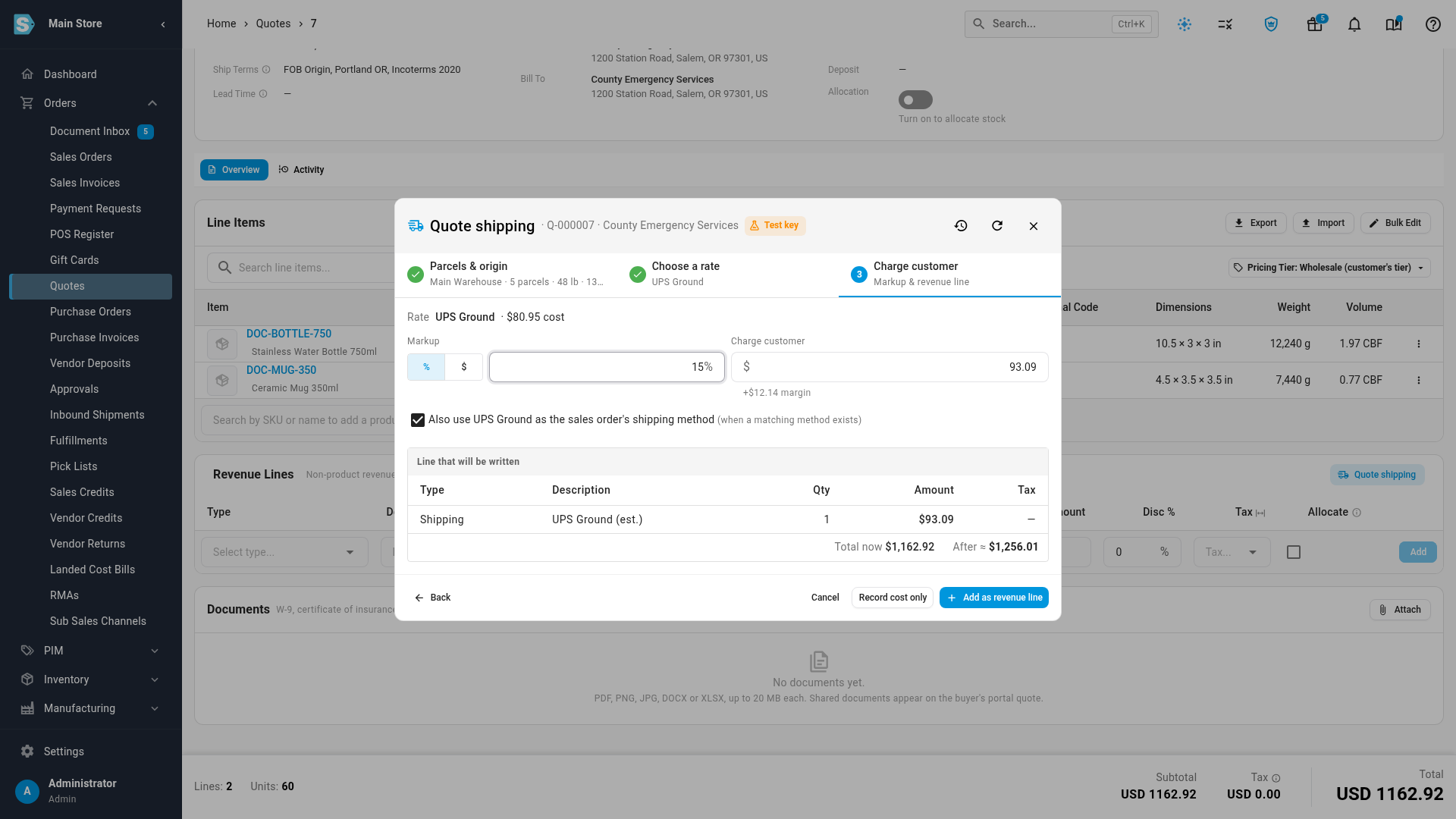Tick the Allocate checkbox in revenue lines

tap(1294, 552)
